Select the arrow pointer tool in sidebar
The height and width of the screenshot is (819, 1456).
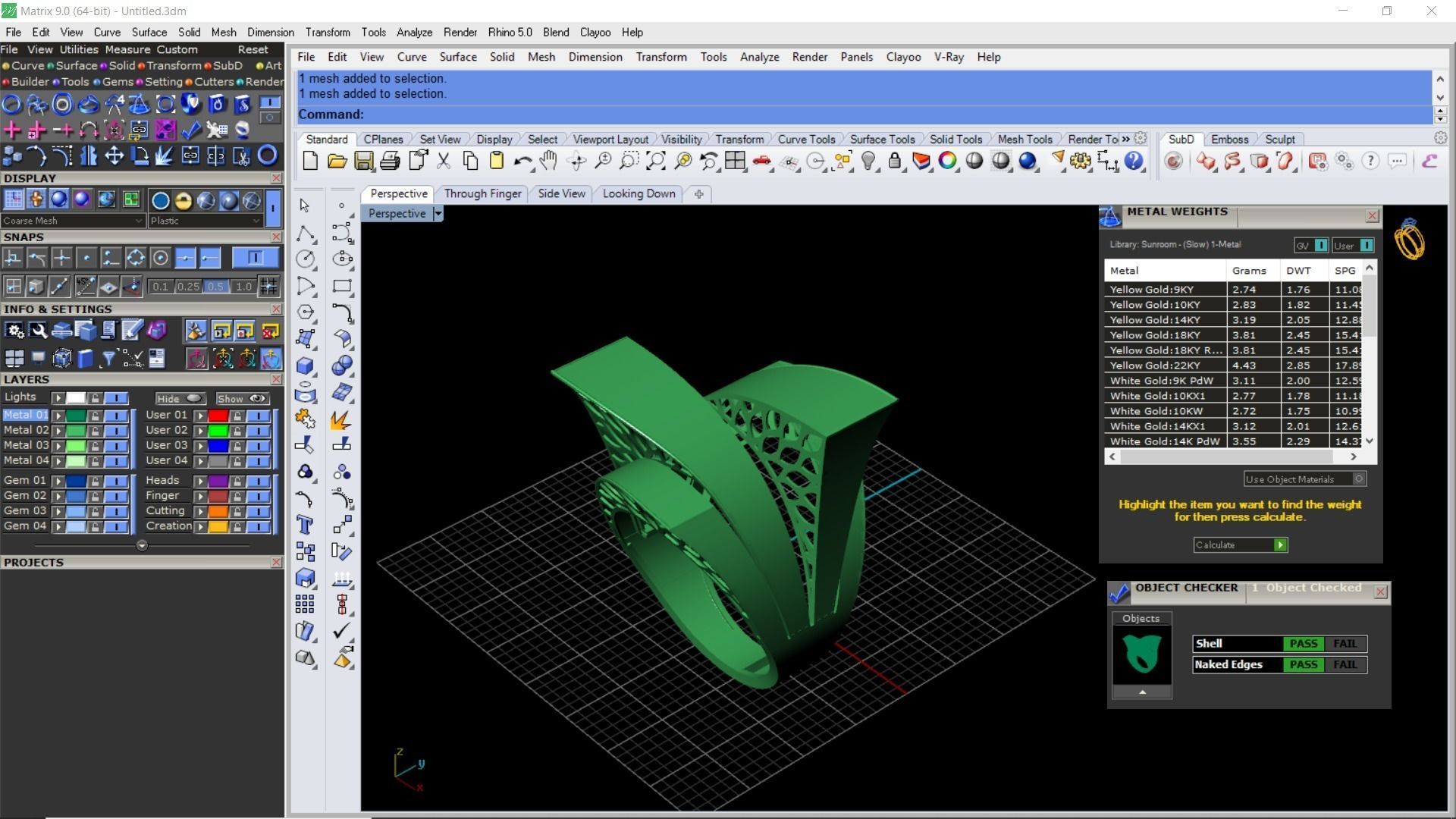[x=305, y=206]
